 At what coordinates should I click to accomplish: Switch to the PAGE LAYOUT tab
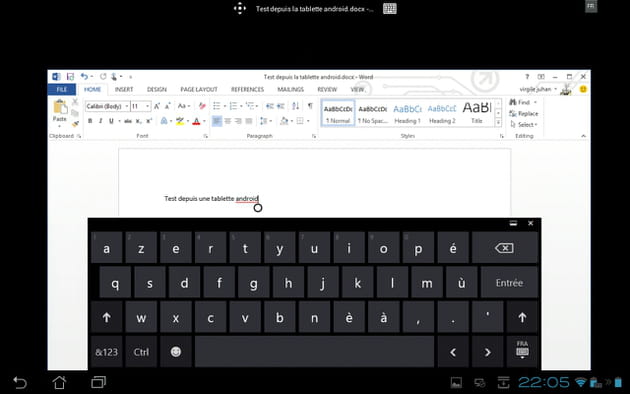click(199, 89)
